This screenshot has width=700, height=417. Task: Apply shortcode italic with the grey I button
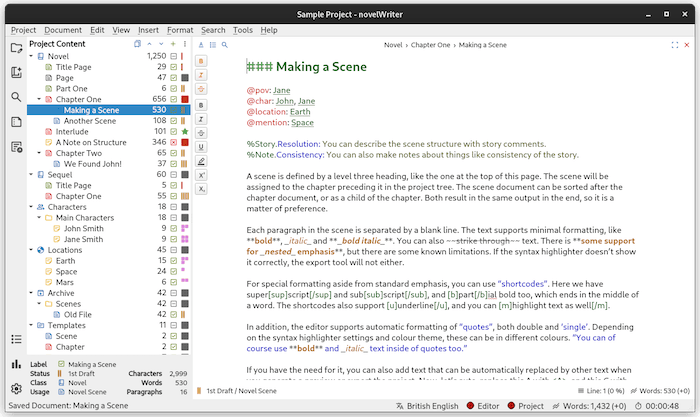point(201,119)
